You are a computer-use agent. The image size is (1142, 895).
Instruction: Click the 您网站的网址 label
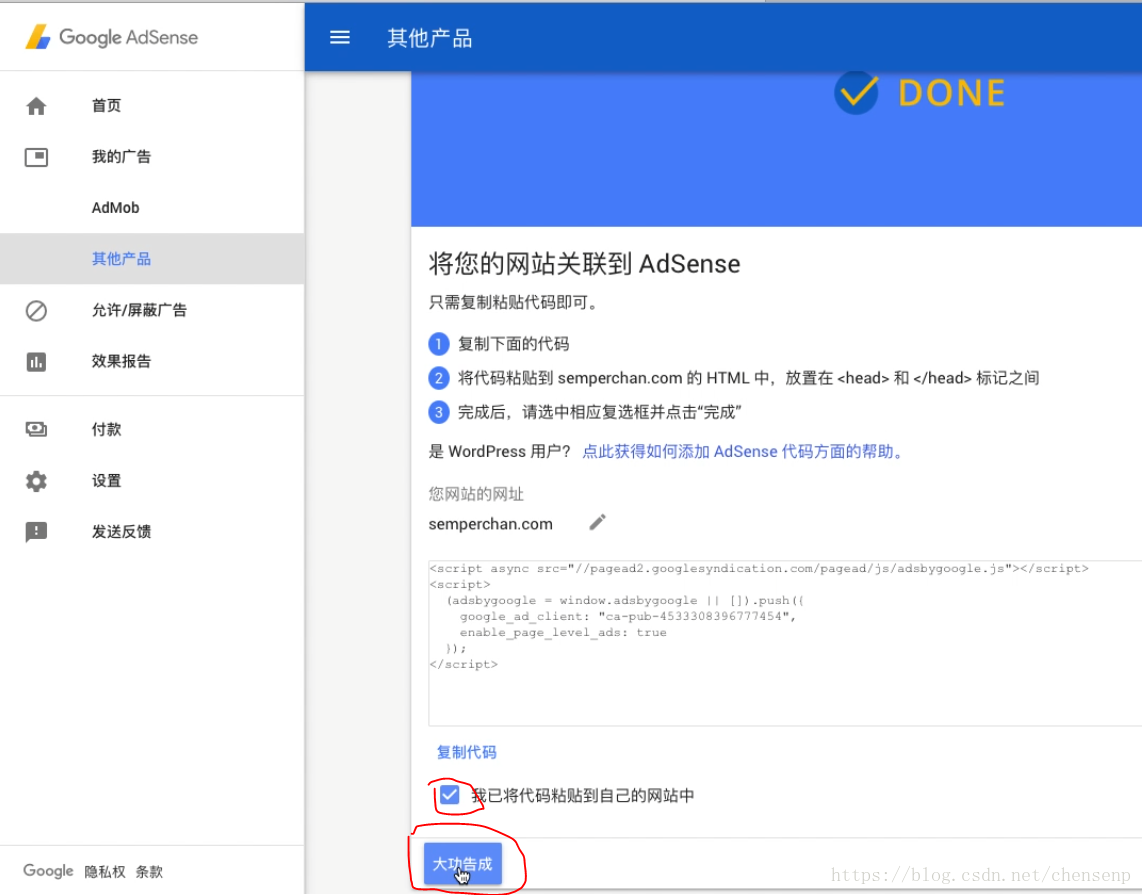(x=476, y=494)
